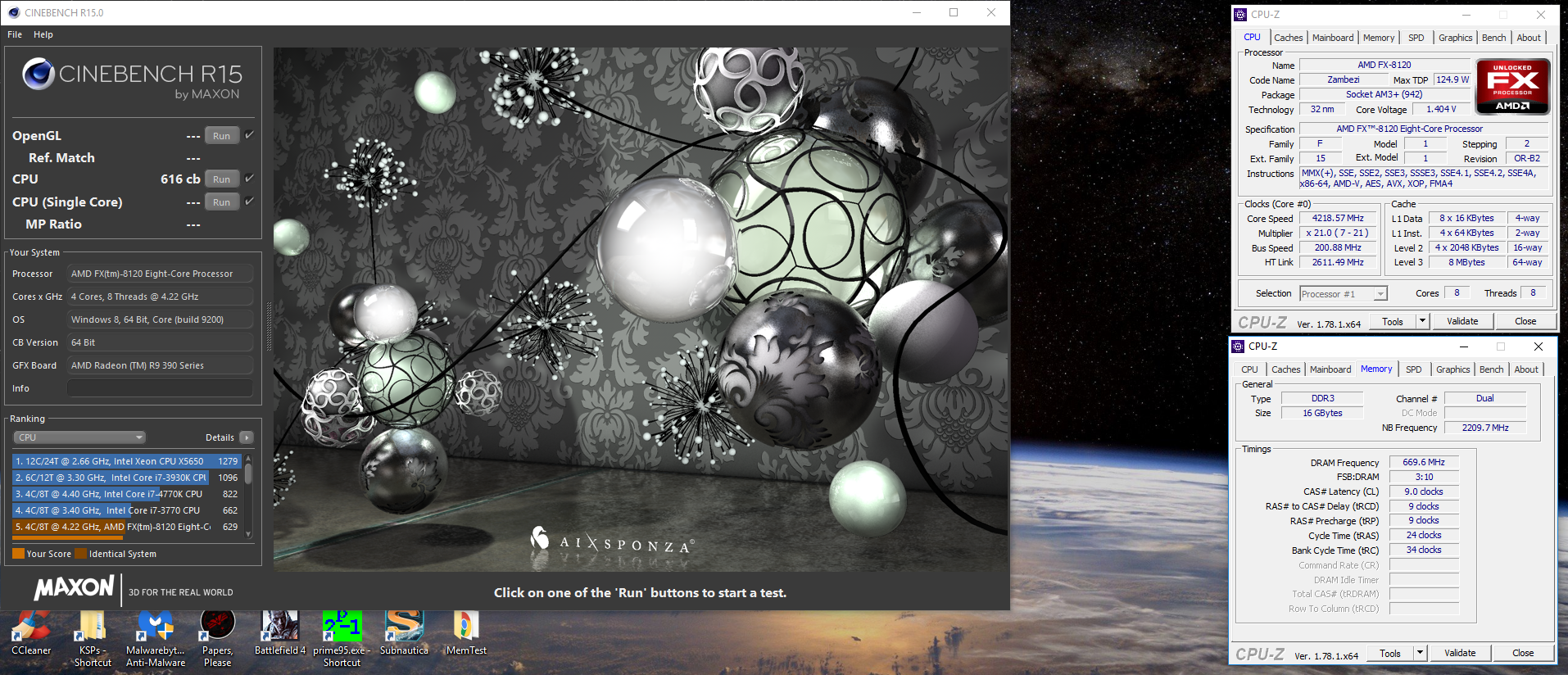Switch to Mainboard tab in upper CPU-Z window
Image resolution: width=1568 pixels, height=675 pixels.
[1333, 38]
